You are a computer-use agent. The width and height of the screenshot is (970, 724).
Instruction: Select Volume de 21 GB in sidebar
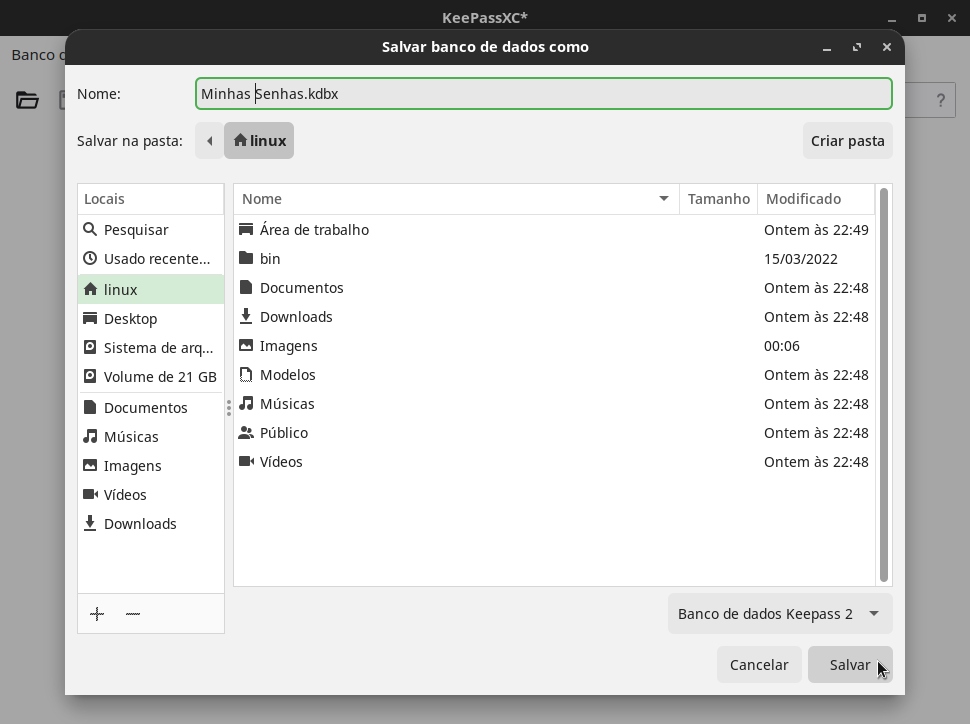pos(150,377)
